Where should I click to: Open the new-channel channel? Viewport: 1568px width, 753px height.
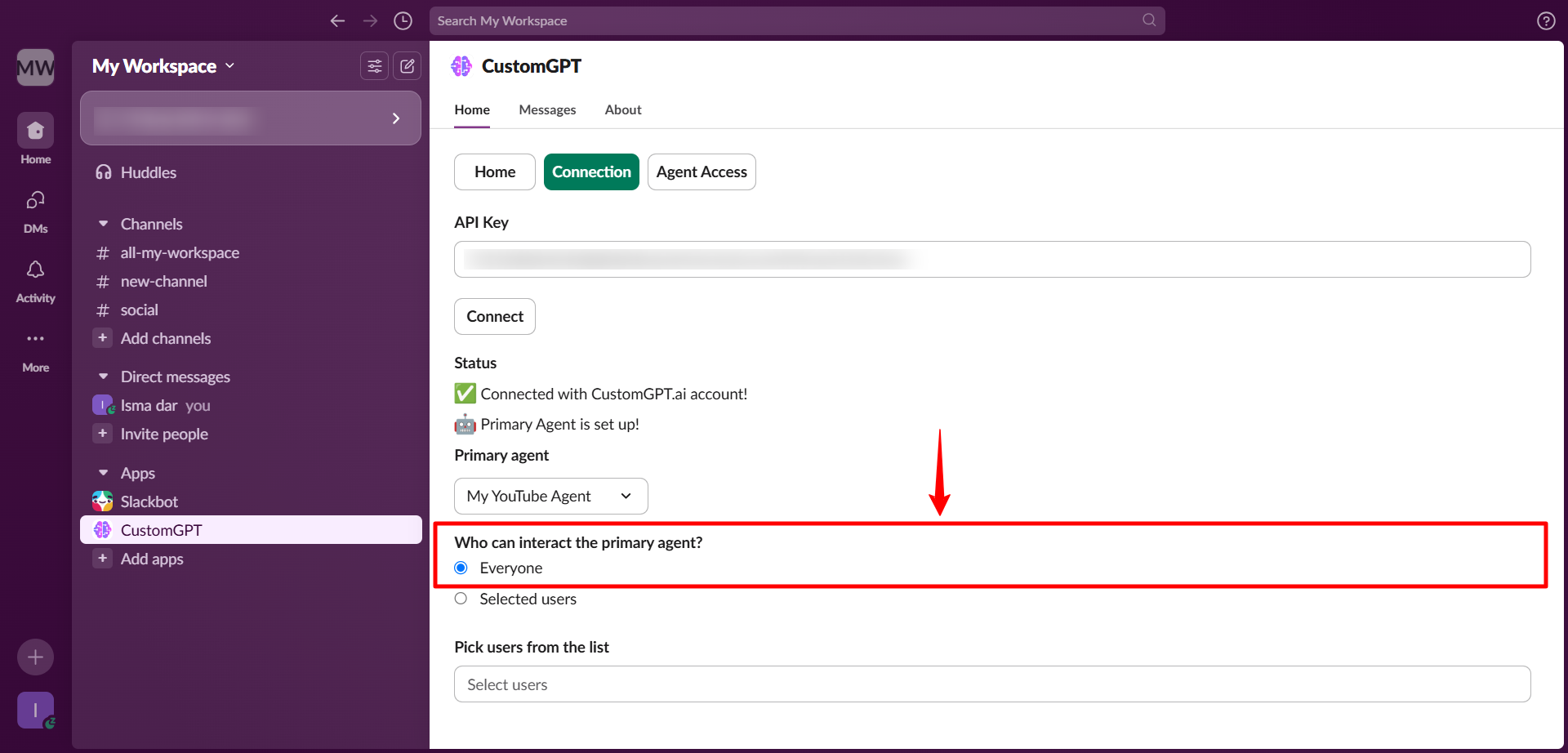pyautogui.click(x=251, y=282)
